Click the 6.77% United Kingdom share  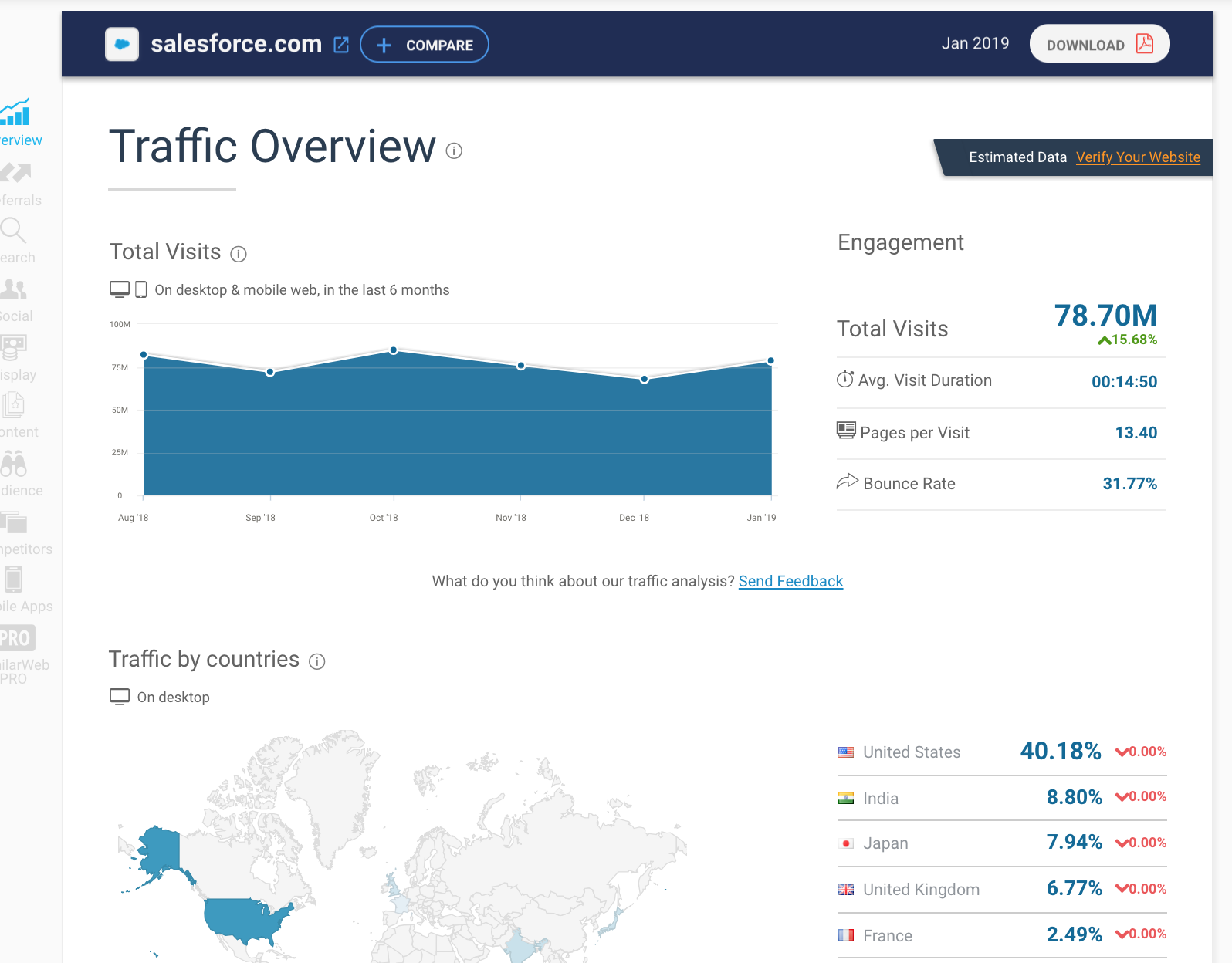[x=1074, y=888]
